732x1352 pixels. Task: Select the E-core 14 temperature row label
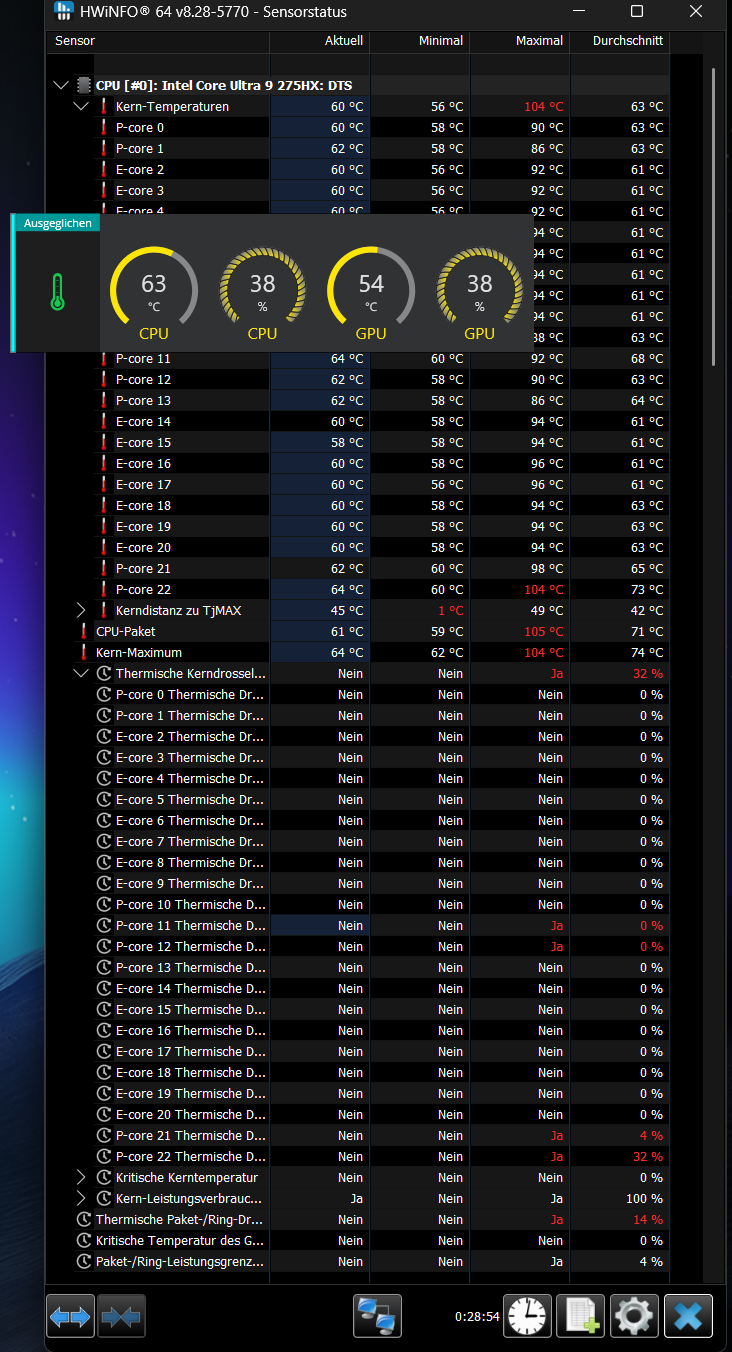[x=143, y=422]
